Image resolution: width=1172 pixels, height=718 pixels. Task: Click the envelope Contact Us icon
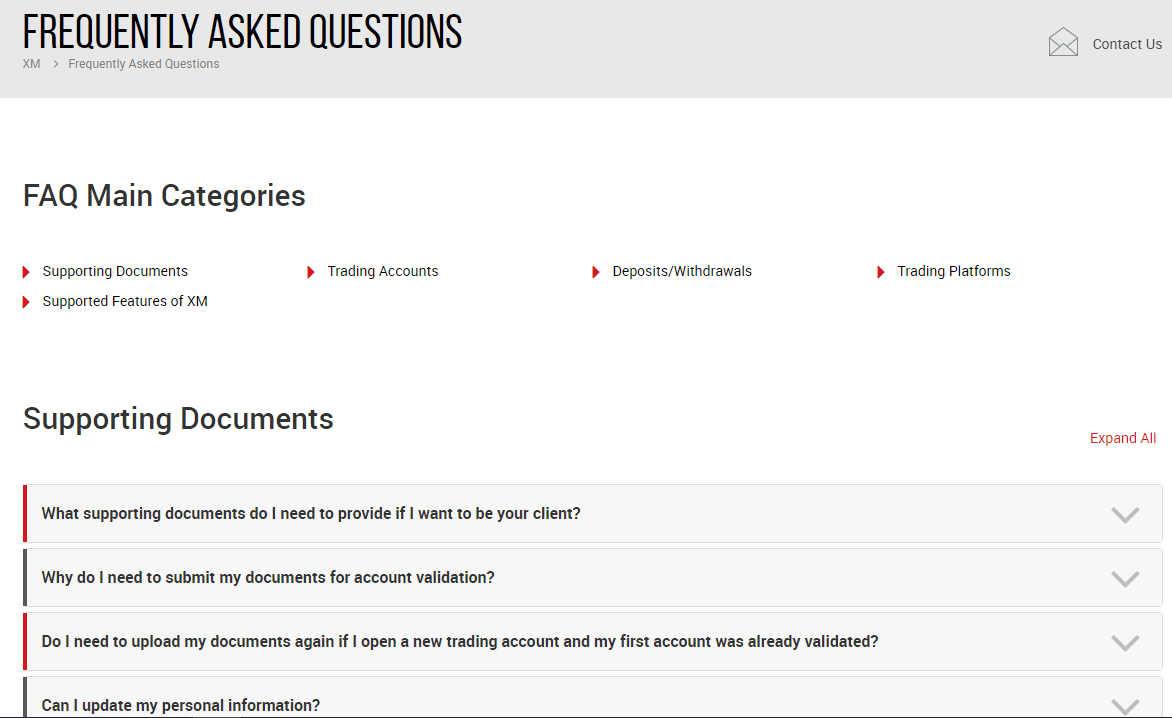coord(1063,43)
